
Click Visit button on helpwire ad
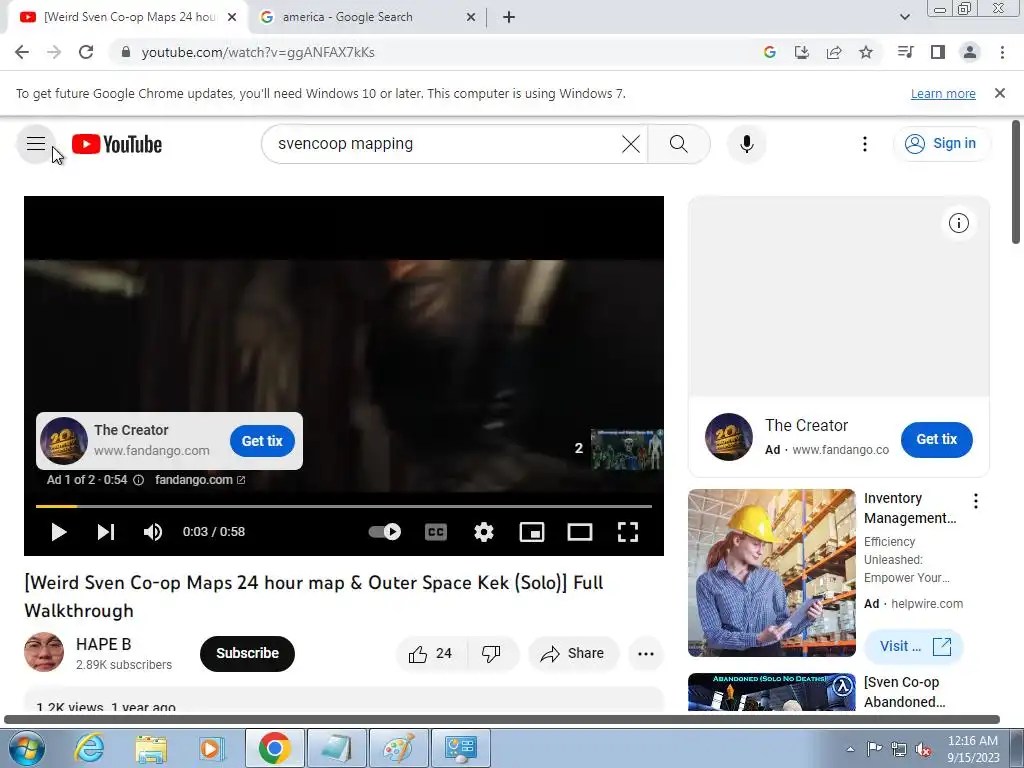[914, 647]
